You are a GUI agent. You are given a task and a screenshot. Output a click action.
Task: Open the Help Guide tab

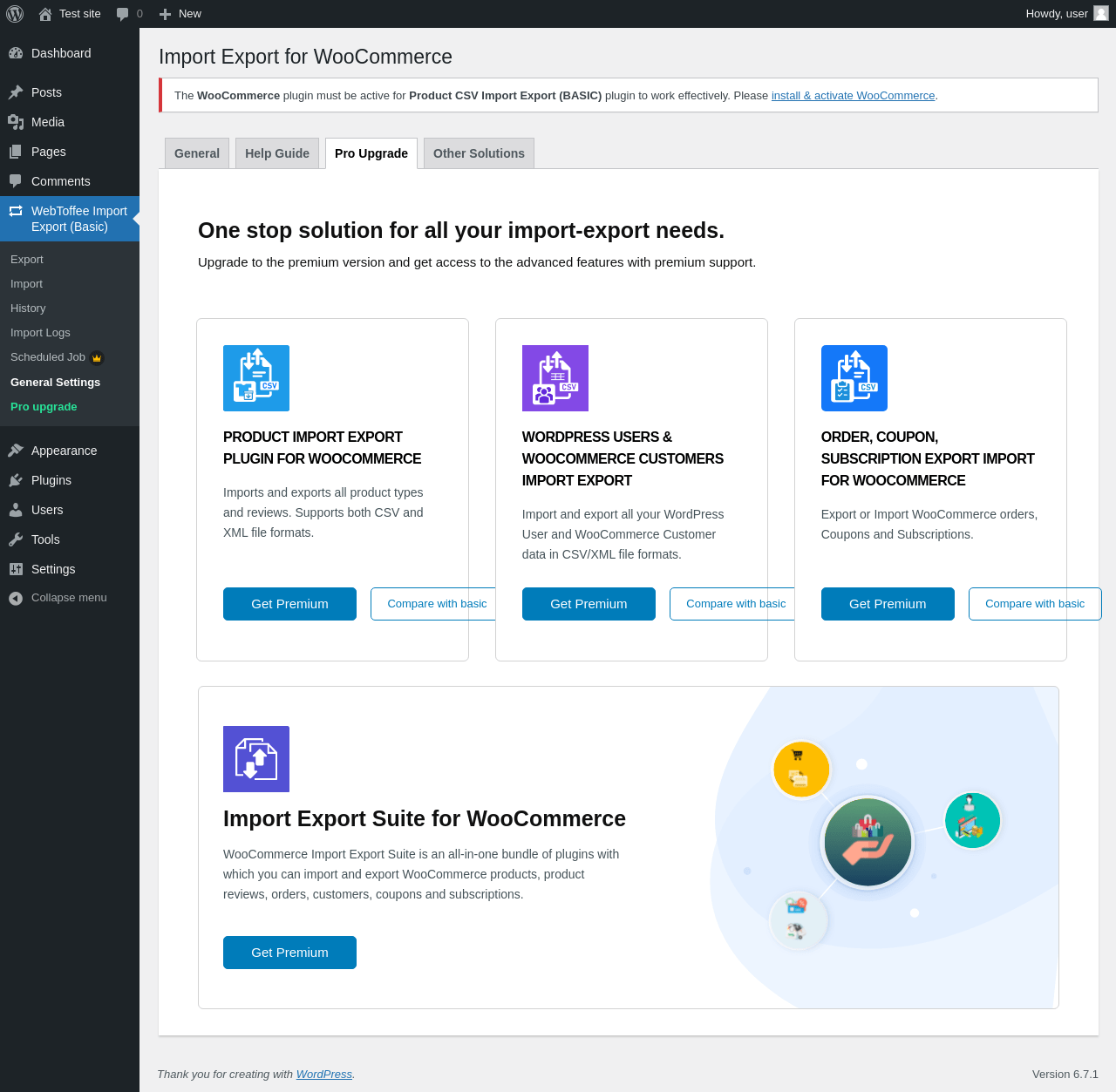(277, 153)
